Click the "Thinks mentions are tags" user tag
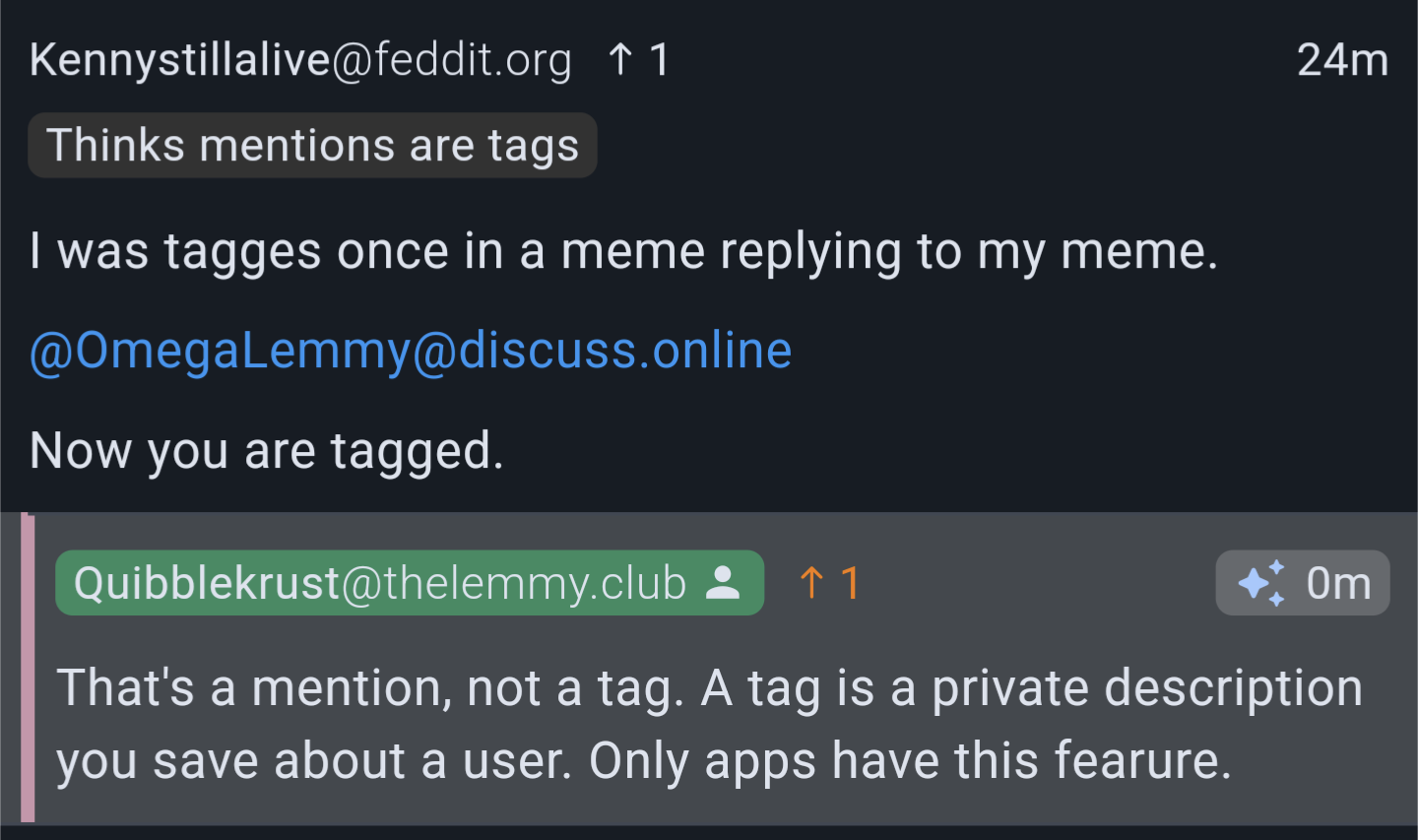The height and width of the screenshot is (840, 1418). [x=312, y=146]
